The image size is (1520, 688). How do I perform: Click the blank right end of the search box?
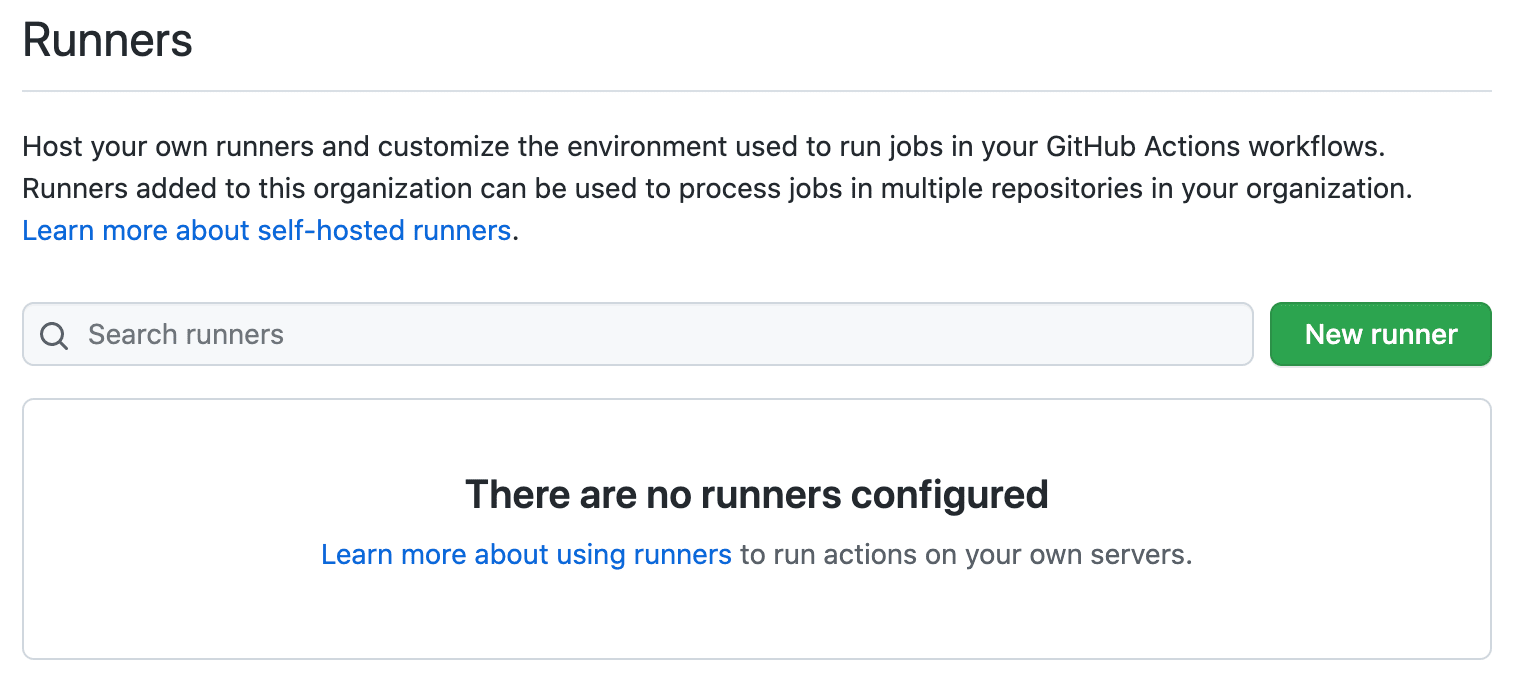1100,334
